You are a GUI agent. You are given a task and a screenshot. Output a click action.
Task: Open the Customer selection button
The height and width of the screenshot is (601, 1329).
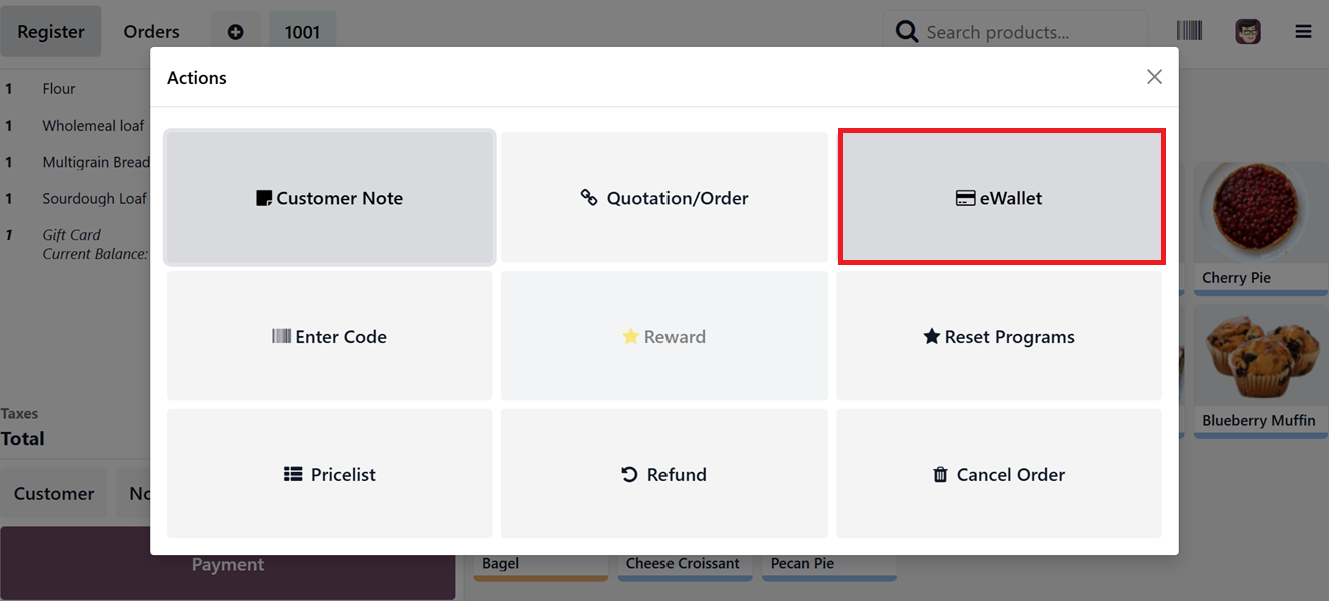click(x=54, y=493)
